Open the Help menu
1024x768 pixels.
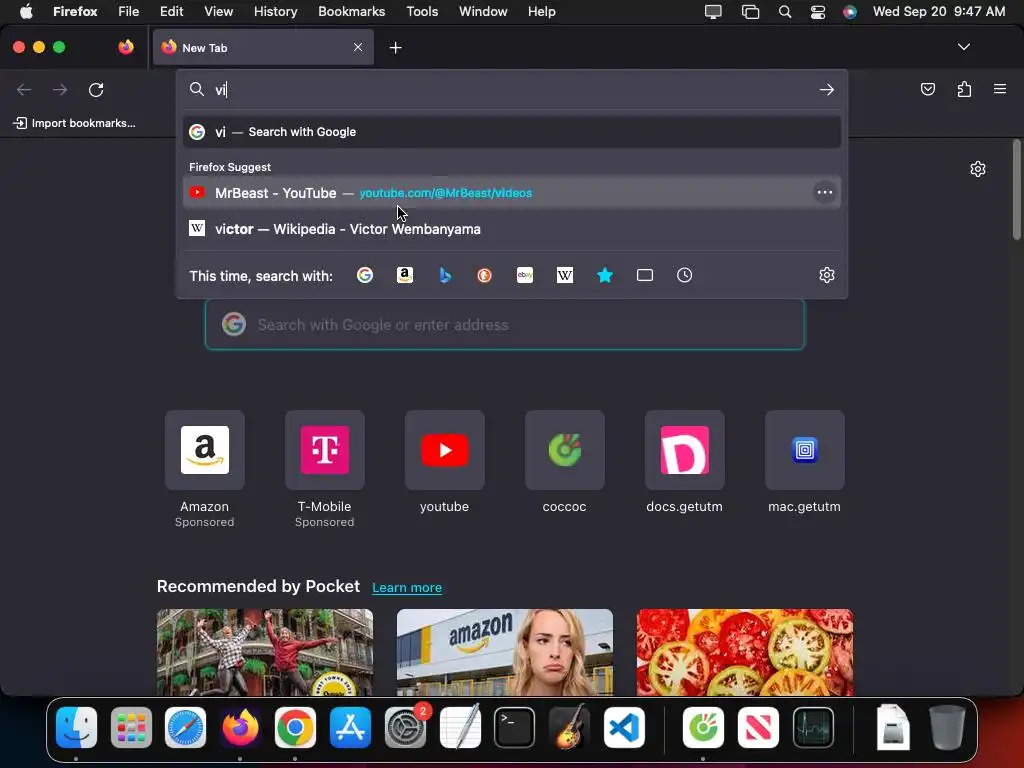click(541, 11)
